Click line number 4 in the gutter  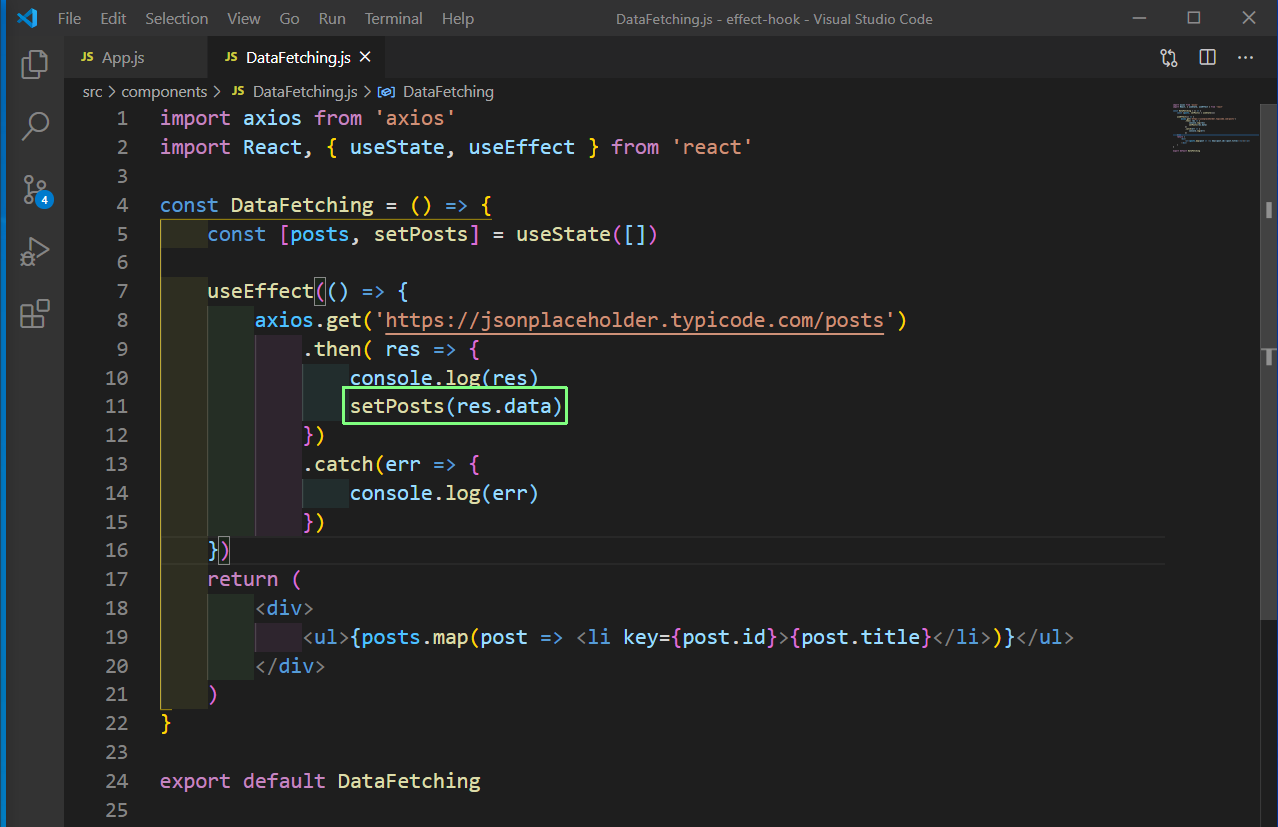122,205
